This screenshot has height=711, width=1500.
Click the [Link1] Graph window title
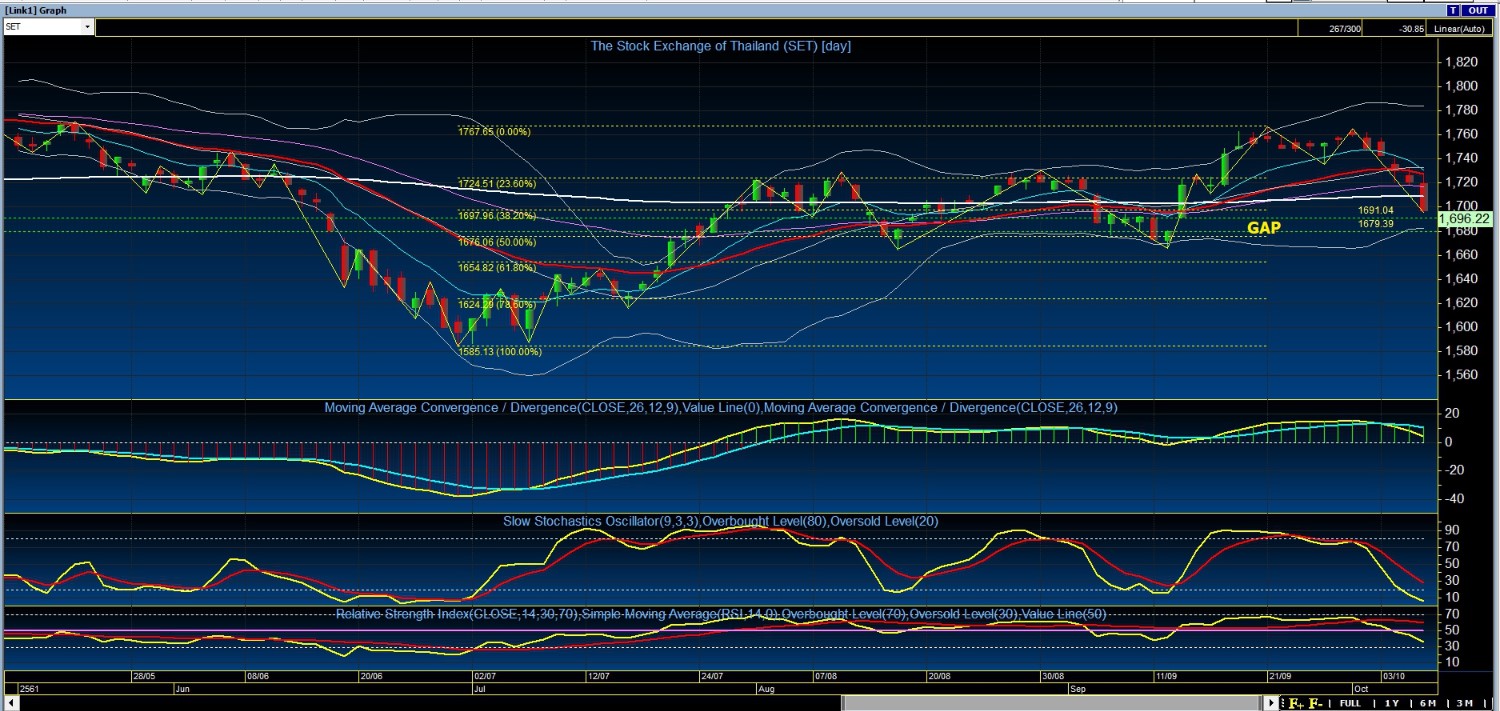pos(36,10)
